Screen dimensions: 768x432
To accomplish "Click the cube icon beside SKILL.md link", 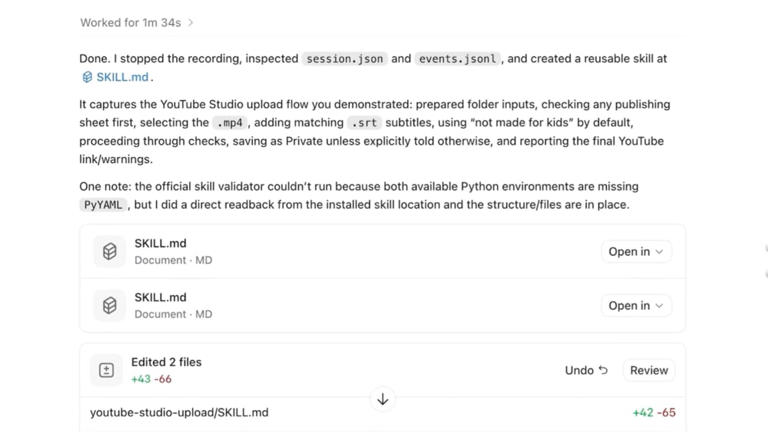I will point(87,77).
